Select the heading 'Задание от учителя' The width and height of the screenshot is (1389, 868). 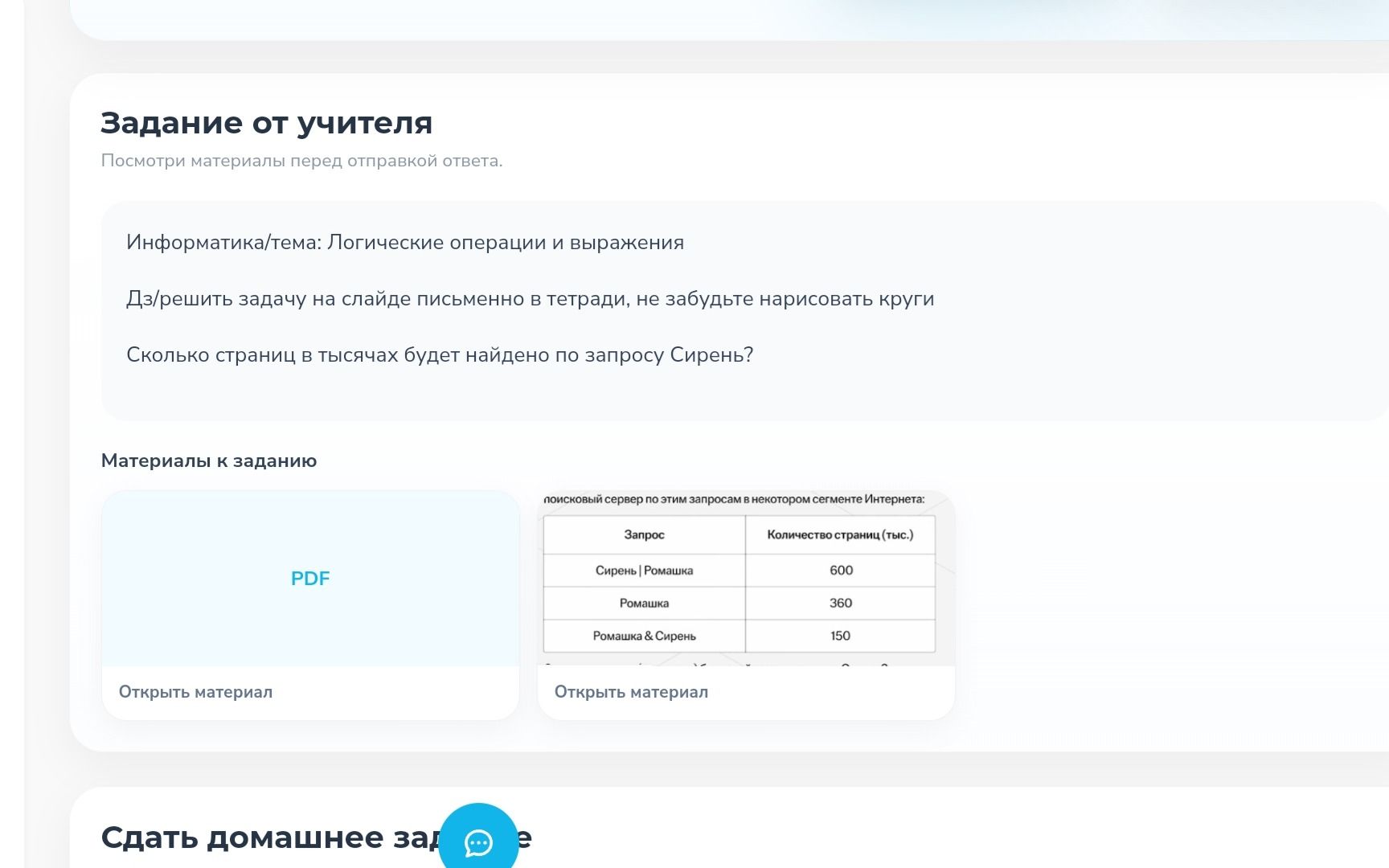pyautogui.click(x=266, y=123)
